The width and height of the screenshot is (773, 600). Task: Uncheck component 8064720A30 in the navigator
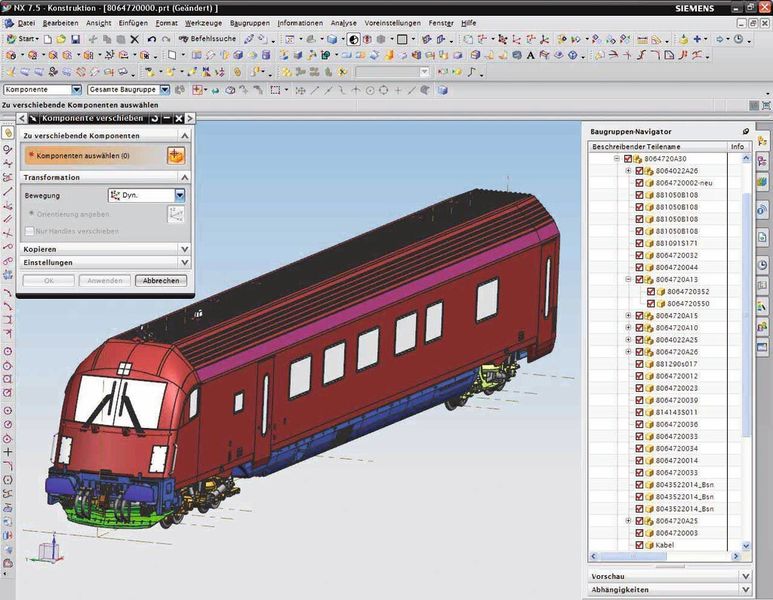[628, 159]
